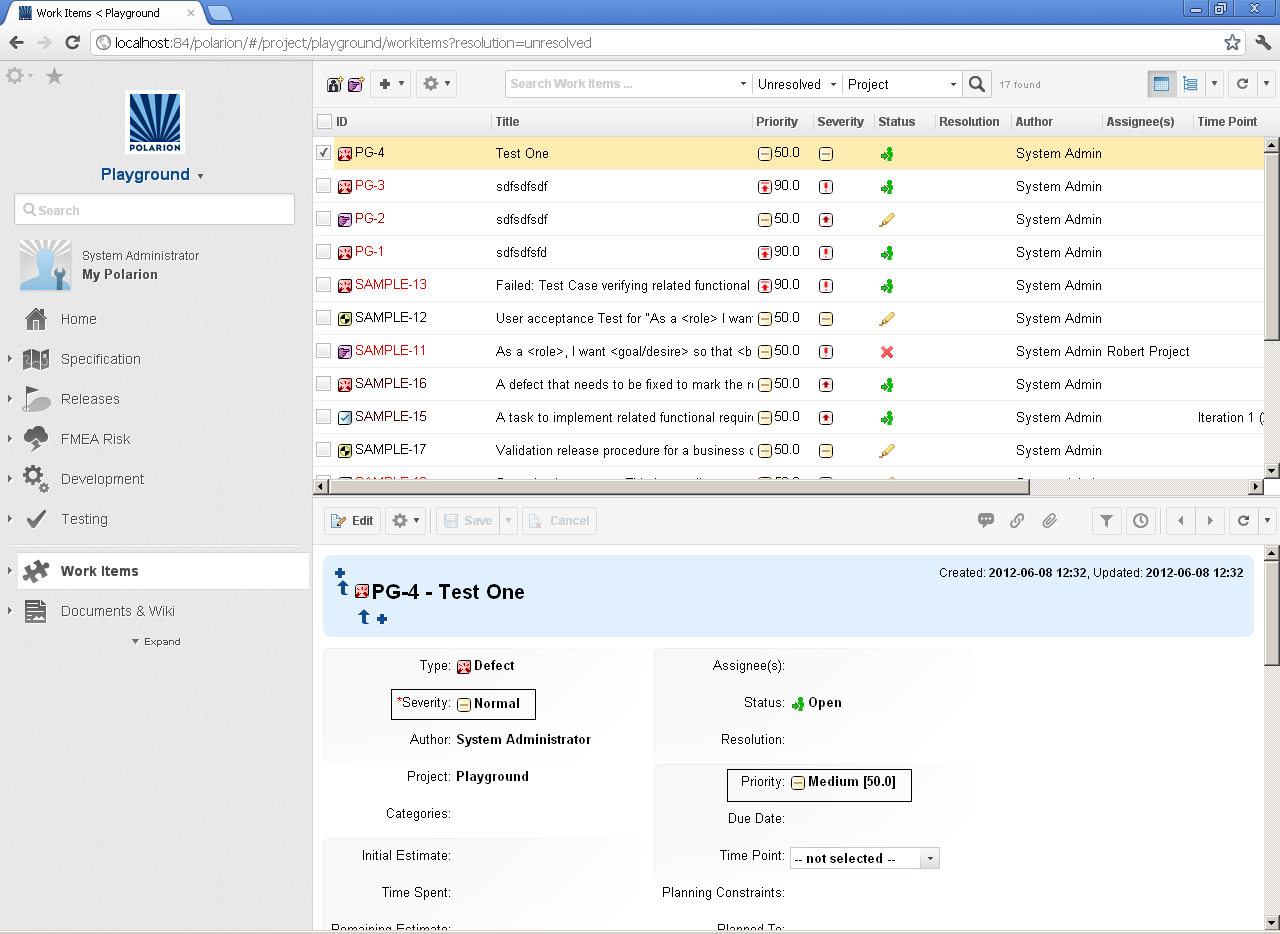Tick the checkbox next to SAMPLE-13
Screen dimensions: 1280x934
tap(323, 285)
